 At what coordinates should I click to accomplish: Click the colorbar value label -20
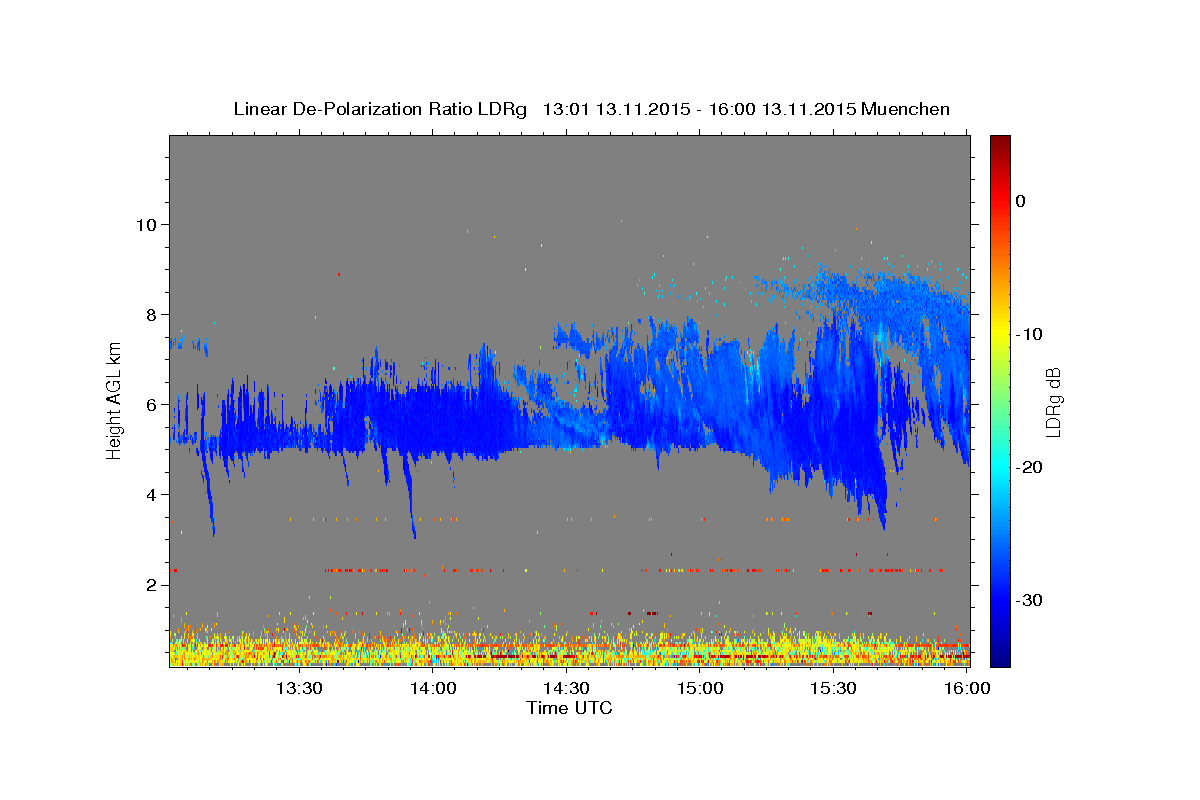point(1030,467)
